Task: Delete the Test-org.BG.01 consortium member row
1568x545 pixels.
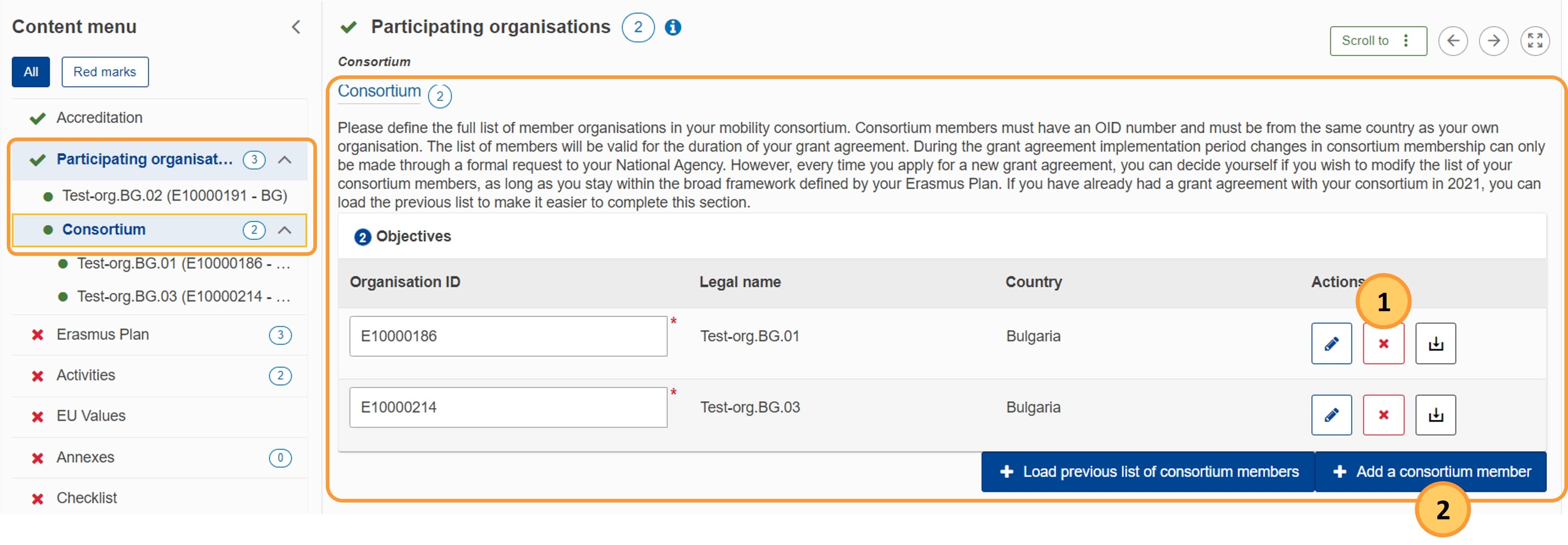Action: [x=1383, y=343]
